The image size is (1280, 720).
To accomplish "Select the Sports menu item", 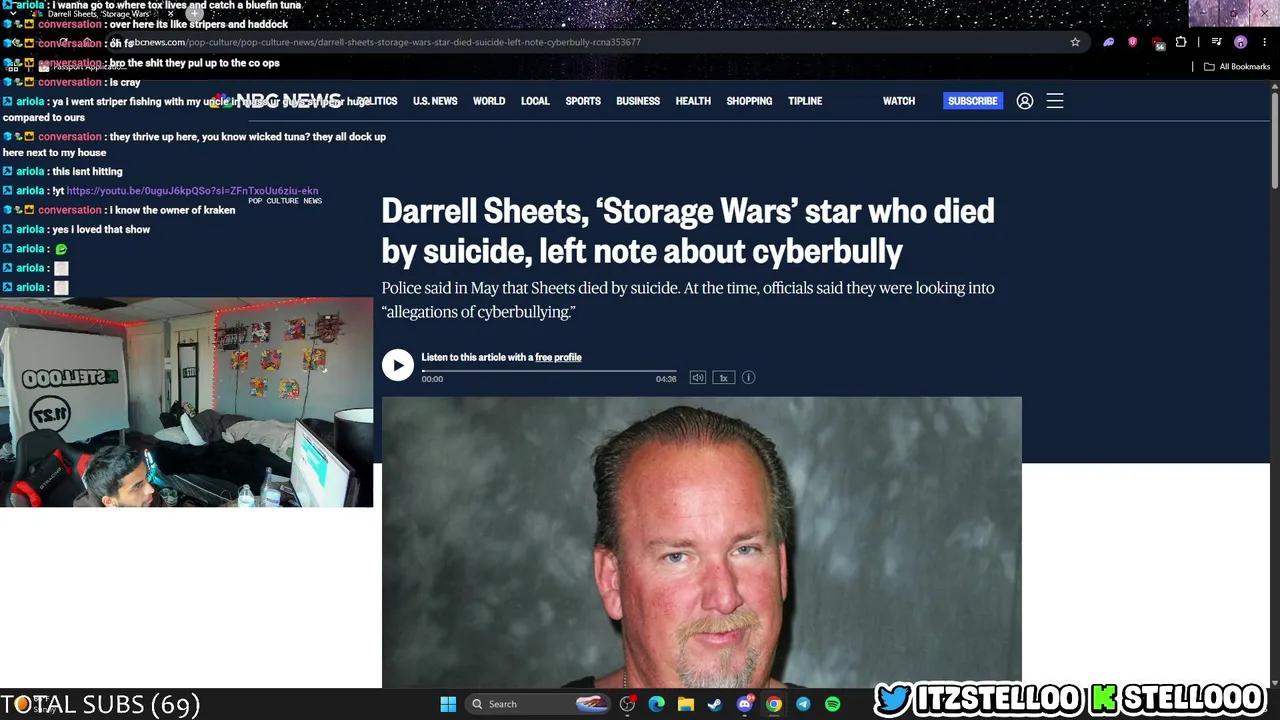I will point(583,101).
